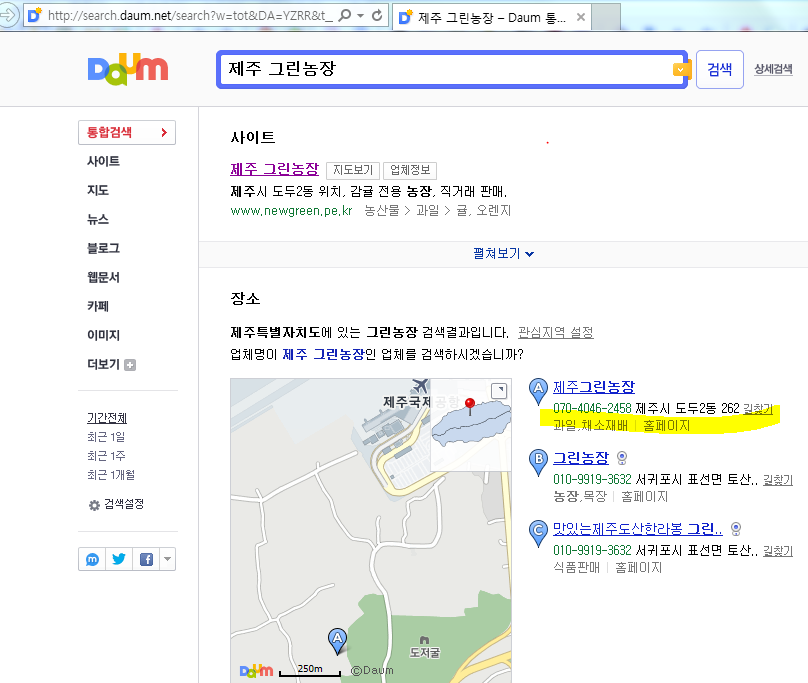The height and width of the screenshot is (683, 808).
Task: Open 그린농장 place listing
Action: [x=581, y=458]
